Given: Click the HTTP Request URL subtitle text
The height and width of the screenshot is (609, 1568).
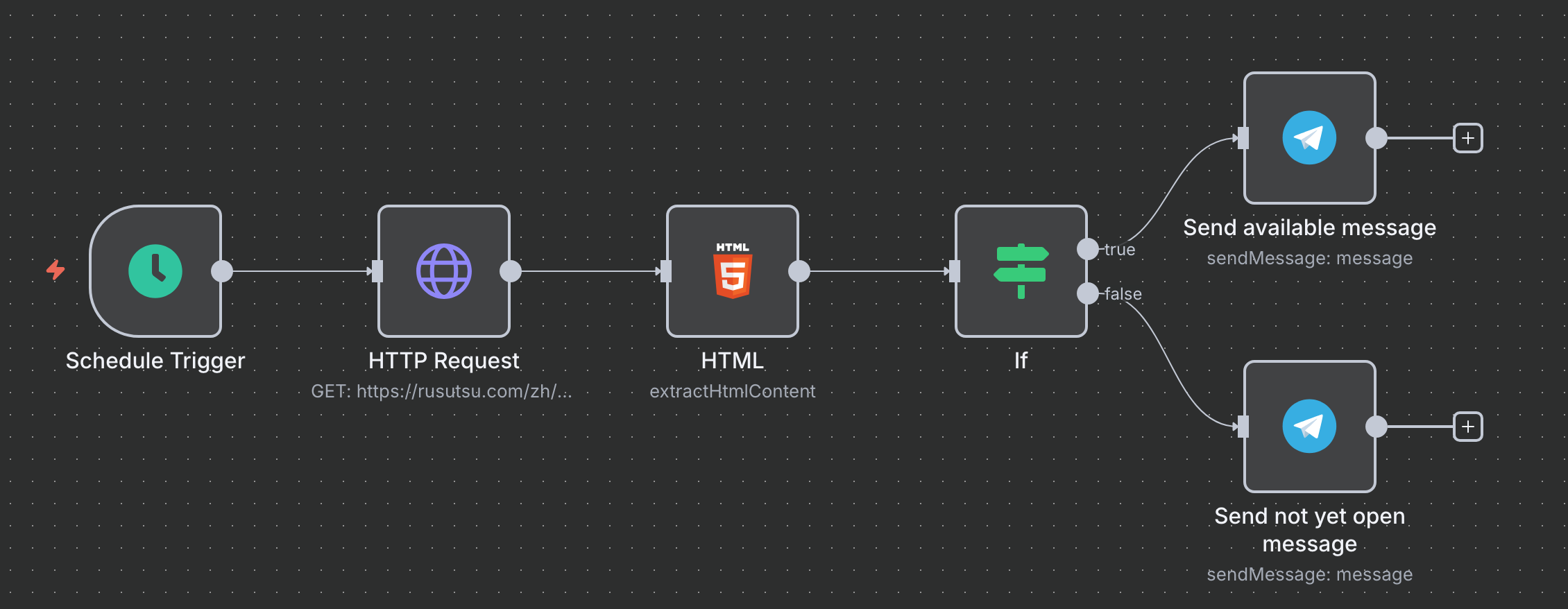Looking at the screenshot, I should [x=441, y=391].
